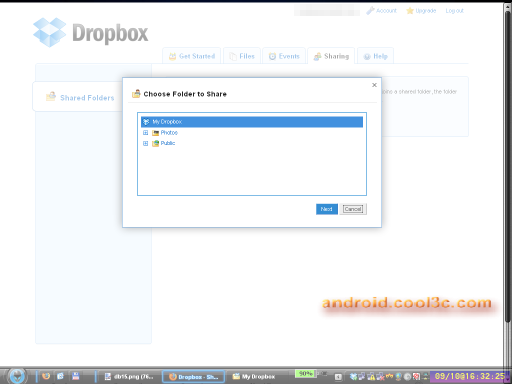
Task: Open the Events tab
Action: (x=284, y=56)
